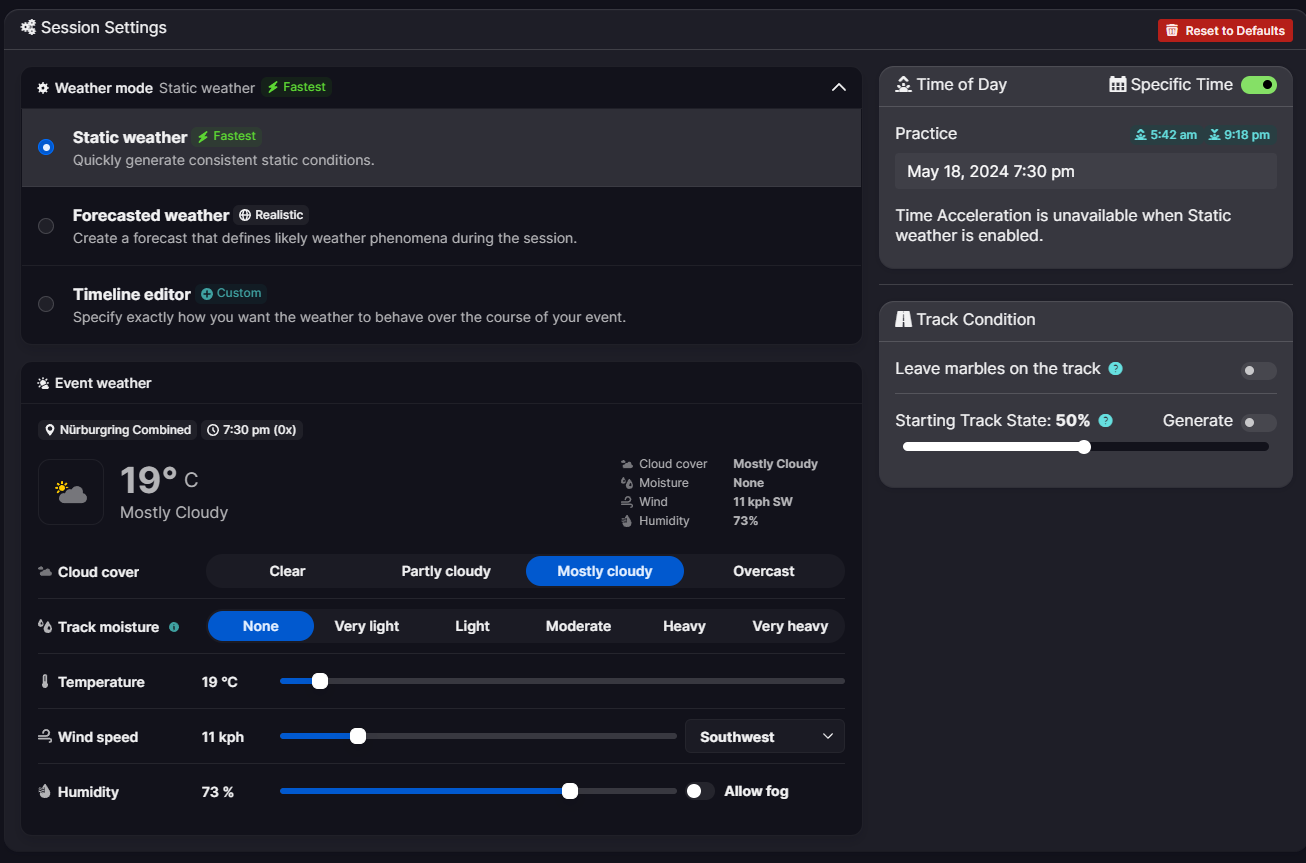Click the large Mostly Cloudy weather icon tile
1306x863 pixels.
(x=71, y=492)
